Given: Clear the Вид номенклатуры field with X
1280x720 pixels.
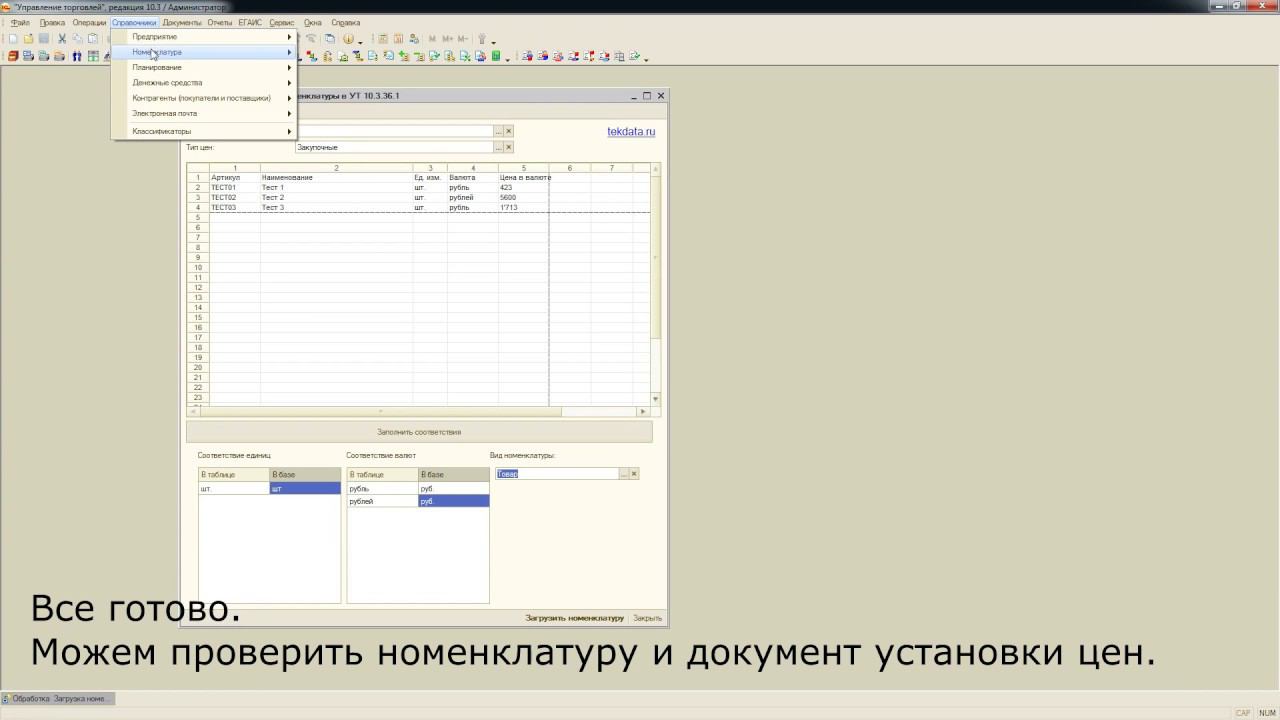Looking at the screenshot, I should click(634, 474).
